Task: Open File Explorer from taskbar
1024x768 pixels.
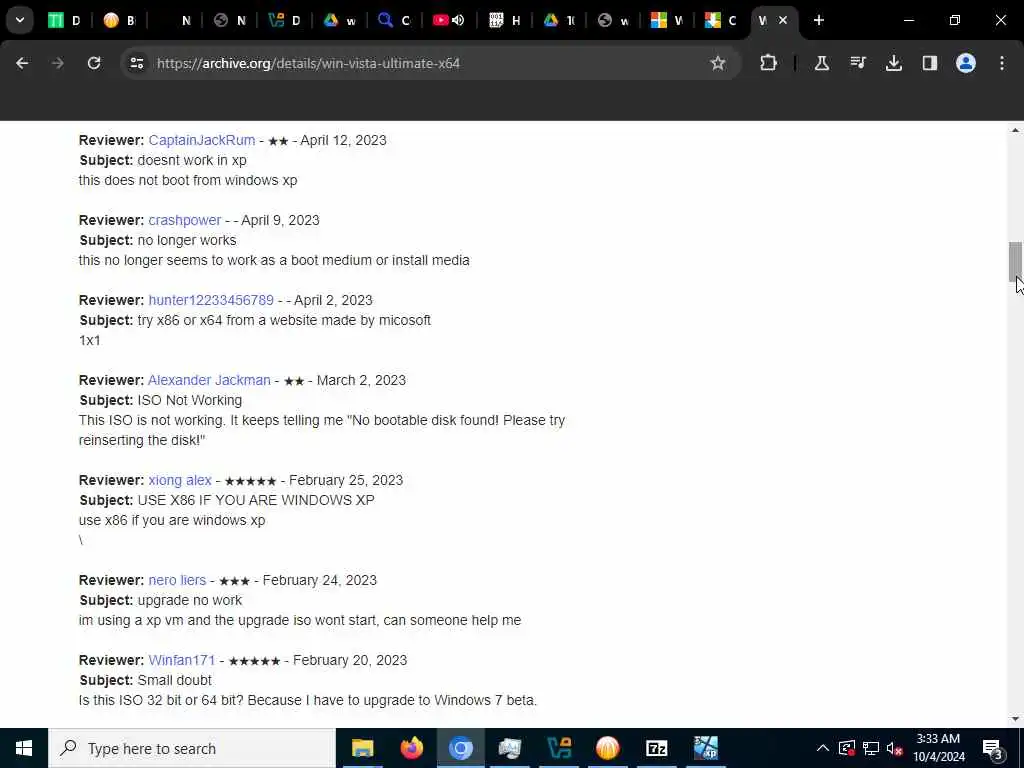Action: point(362,748)
